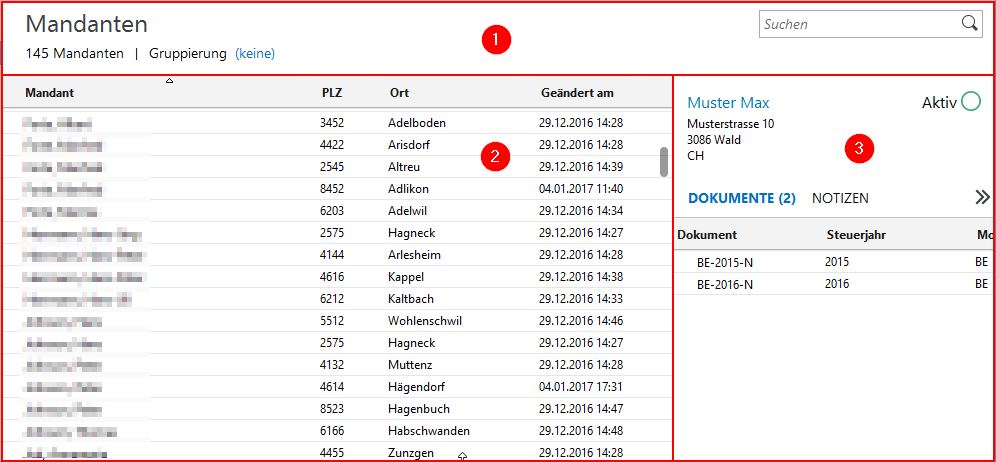
Task: Open the Muster Max client link
Action: pyautogui.click(x=728, y=103)
